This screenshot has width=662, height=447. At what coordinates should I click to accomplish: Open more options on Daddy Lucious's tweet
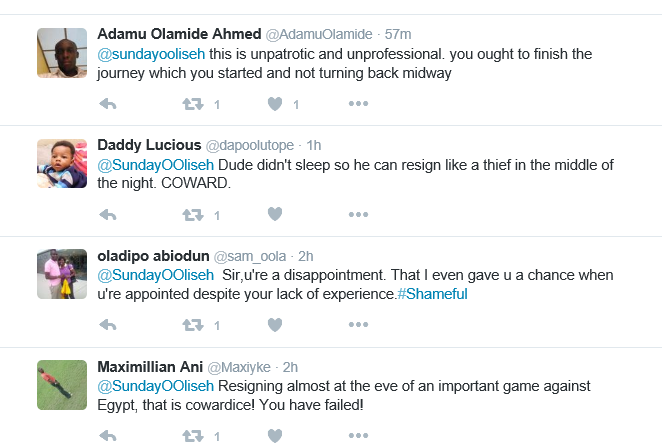358,214
